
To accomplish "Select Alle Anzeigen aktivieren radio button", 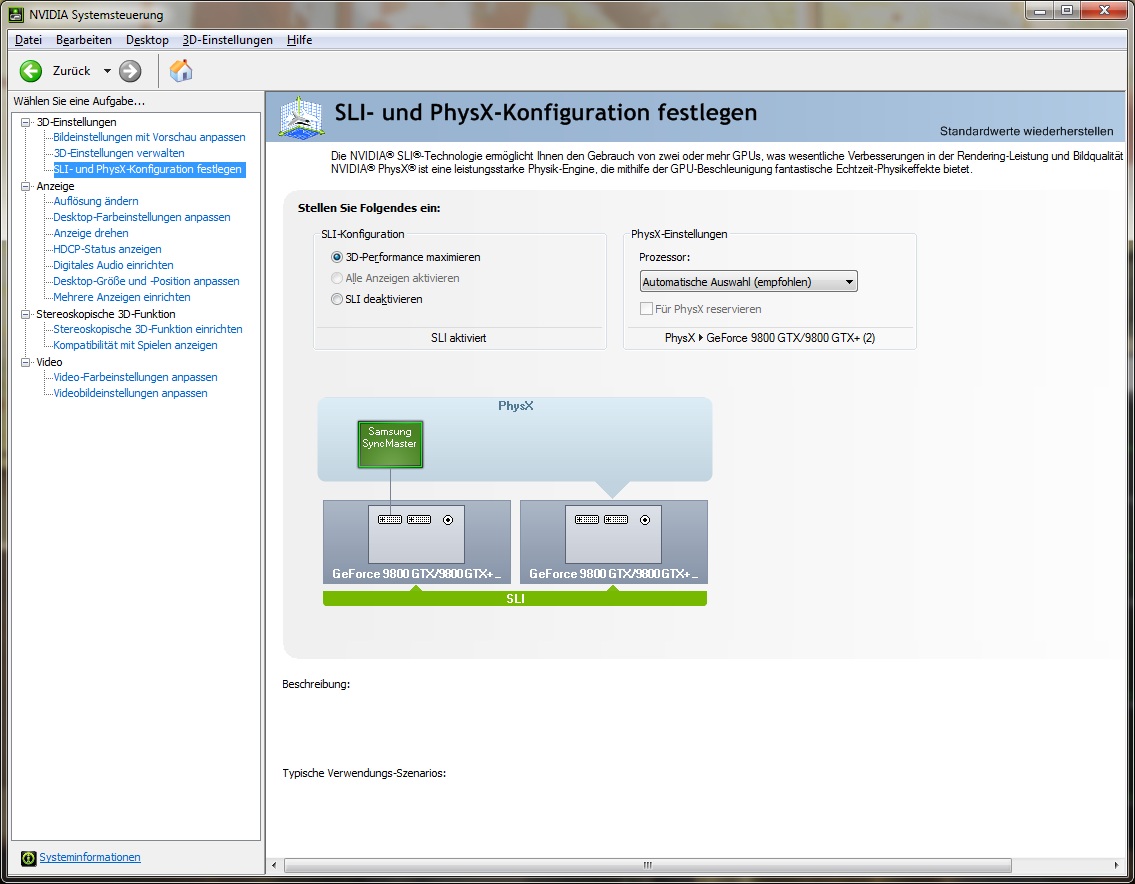I will [x=337, y=278].
